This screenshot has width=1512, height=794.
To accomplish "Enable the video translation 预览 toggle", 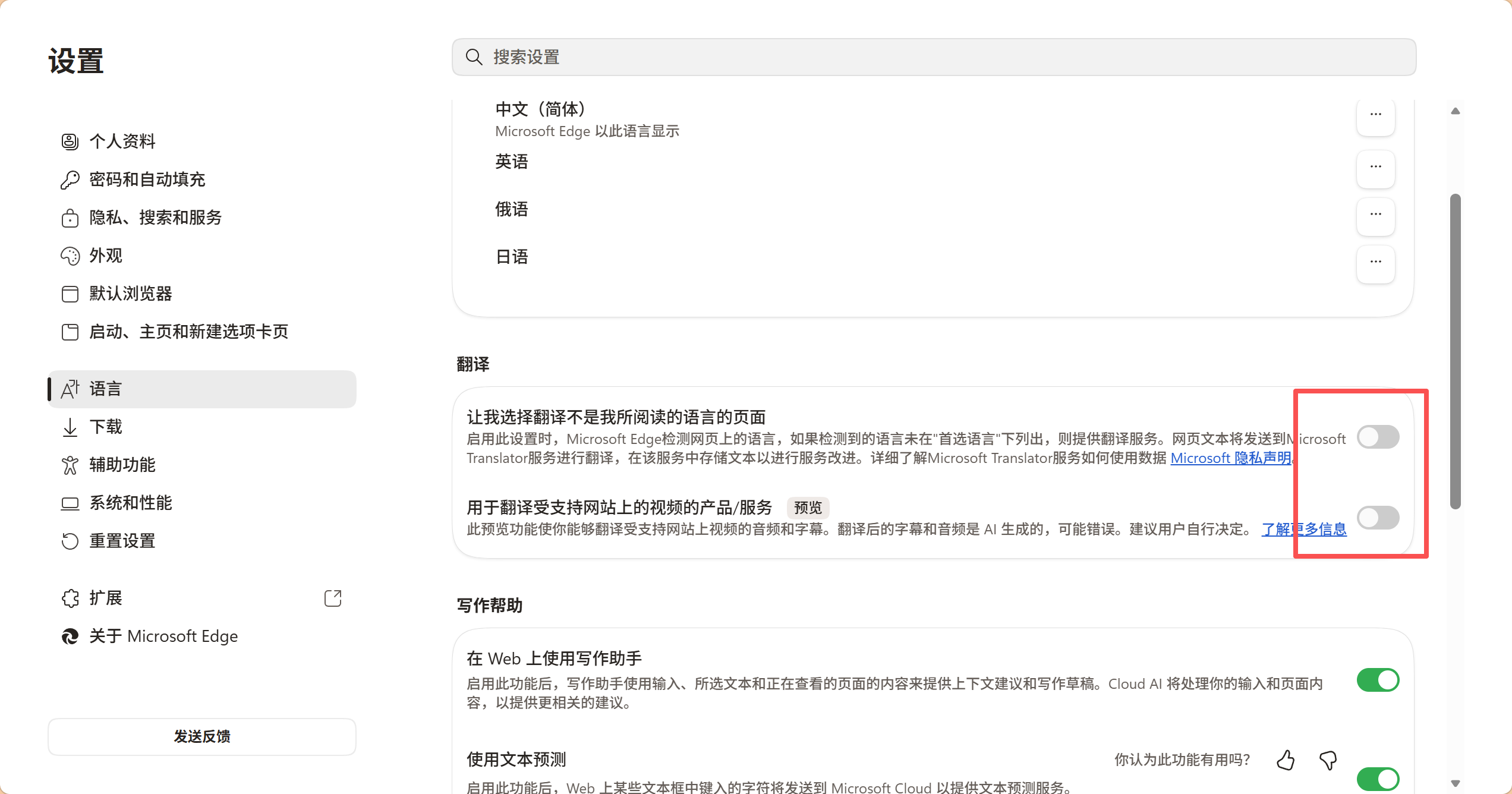I will click(1378, 518).
